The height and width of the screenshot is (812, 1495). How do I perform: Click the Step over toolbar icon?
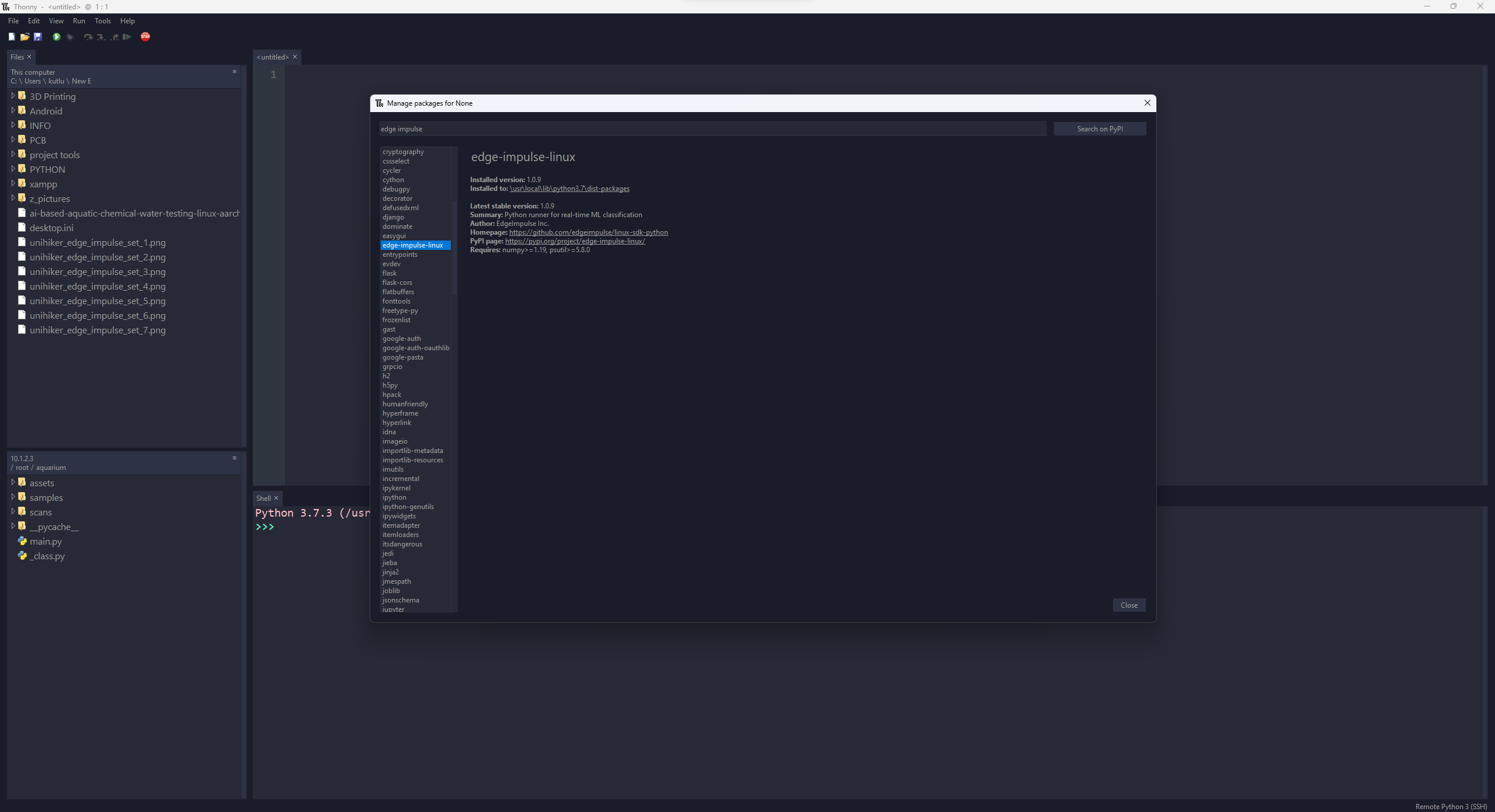[x=88, y=37]
